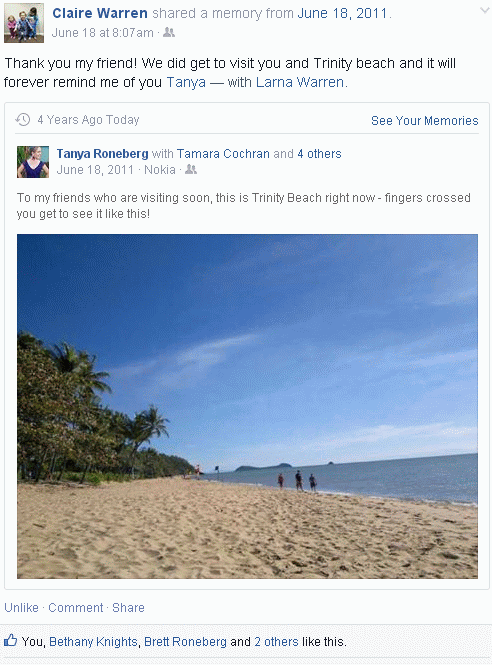Click See Your Memories link

click(x=425, y=120)
